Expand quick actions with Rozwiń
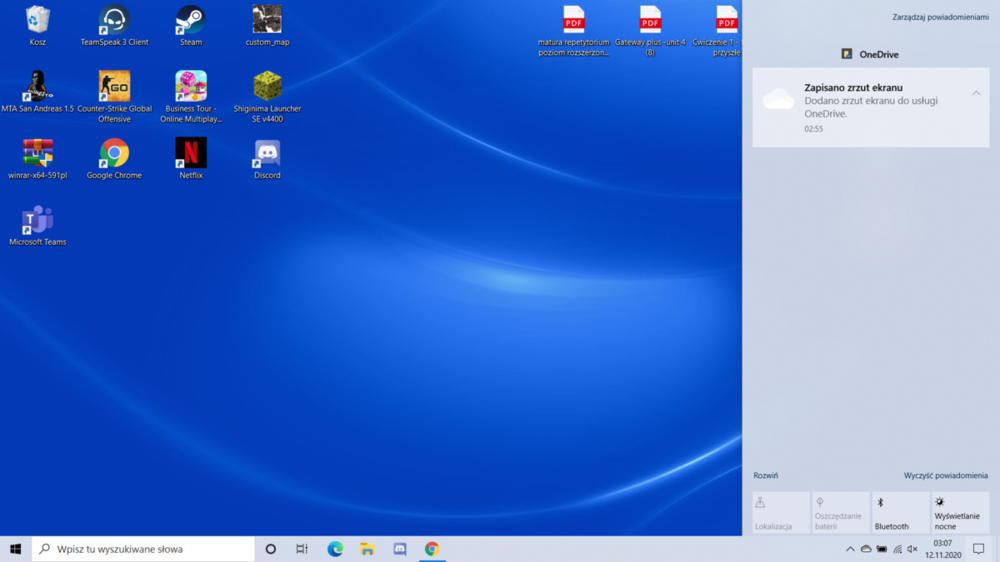 (765, 475)
